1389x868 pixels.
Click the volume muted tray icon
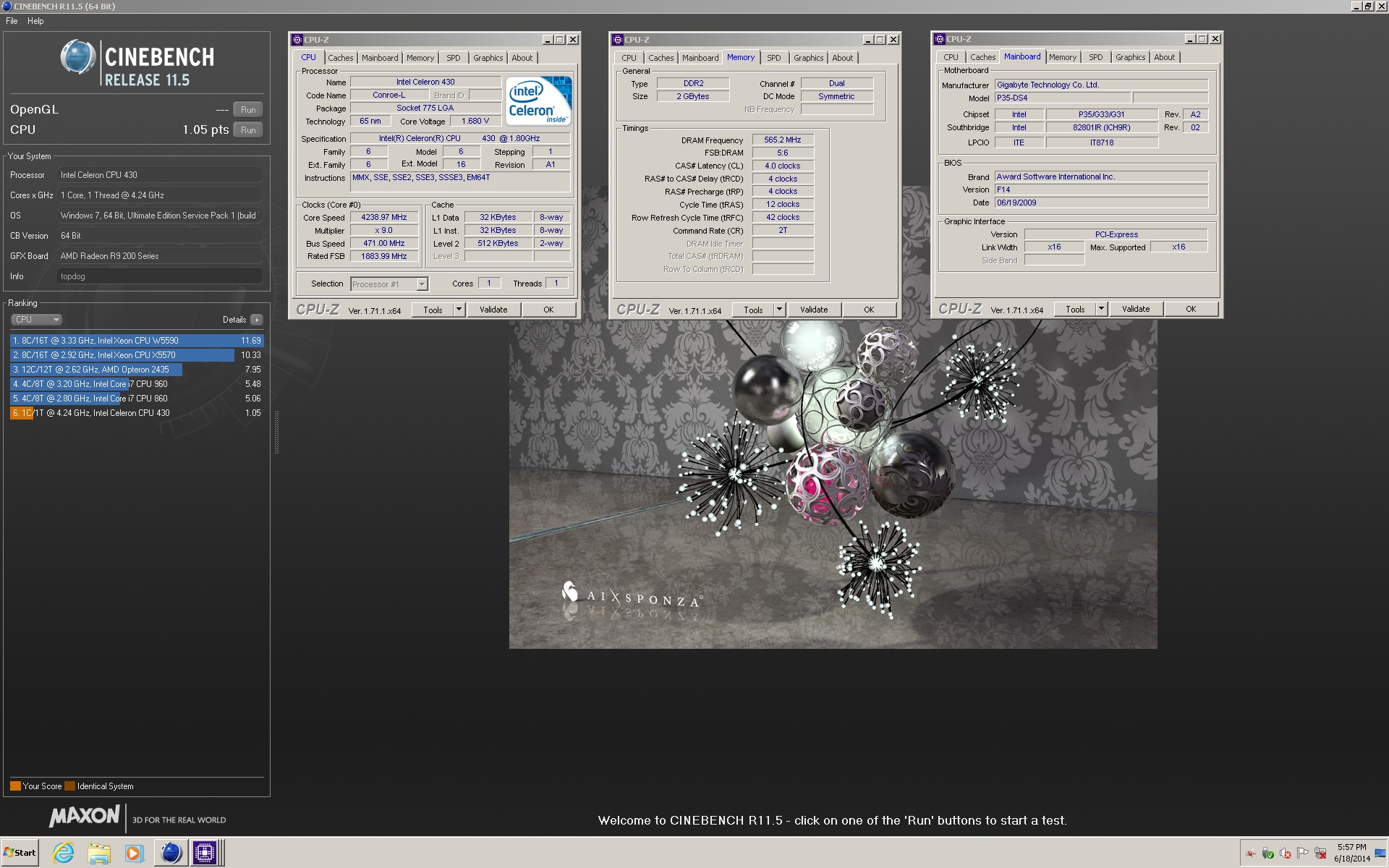(1286, 853)
